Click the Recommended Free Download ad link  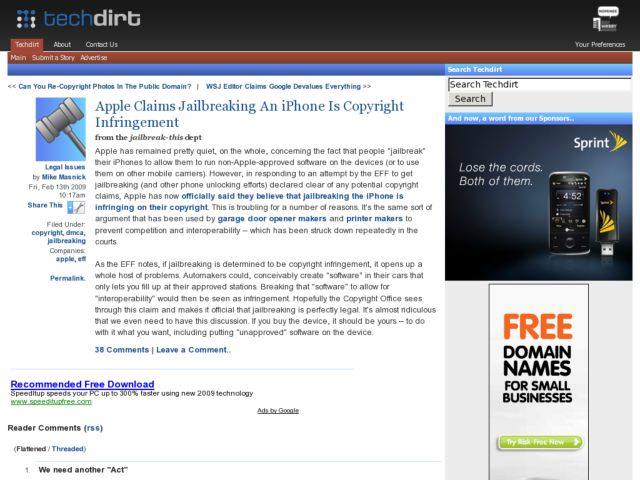(82, 384)
